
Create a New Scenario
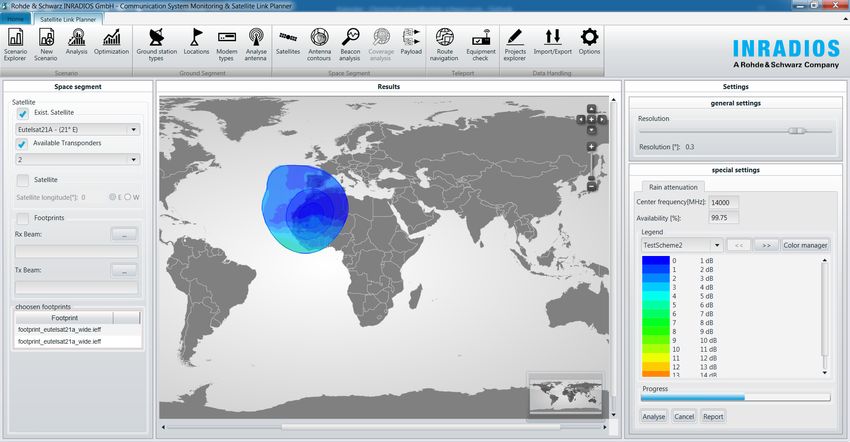point(46,44)
